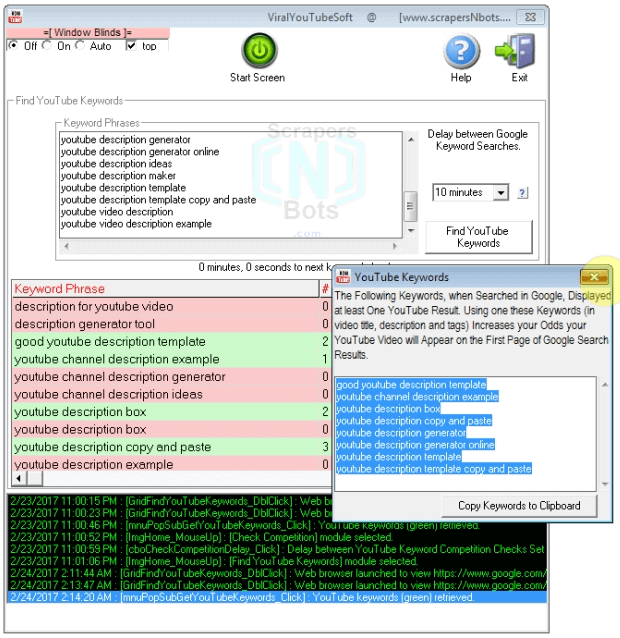The height and width of the screenshot is (638, 620).
Task: Select log line at 11:01:06 PM
Action: coord(277,561)
